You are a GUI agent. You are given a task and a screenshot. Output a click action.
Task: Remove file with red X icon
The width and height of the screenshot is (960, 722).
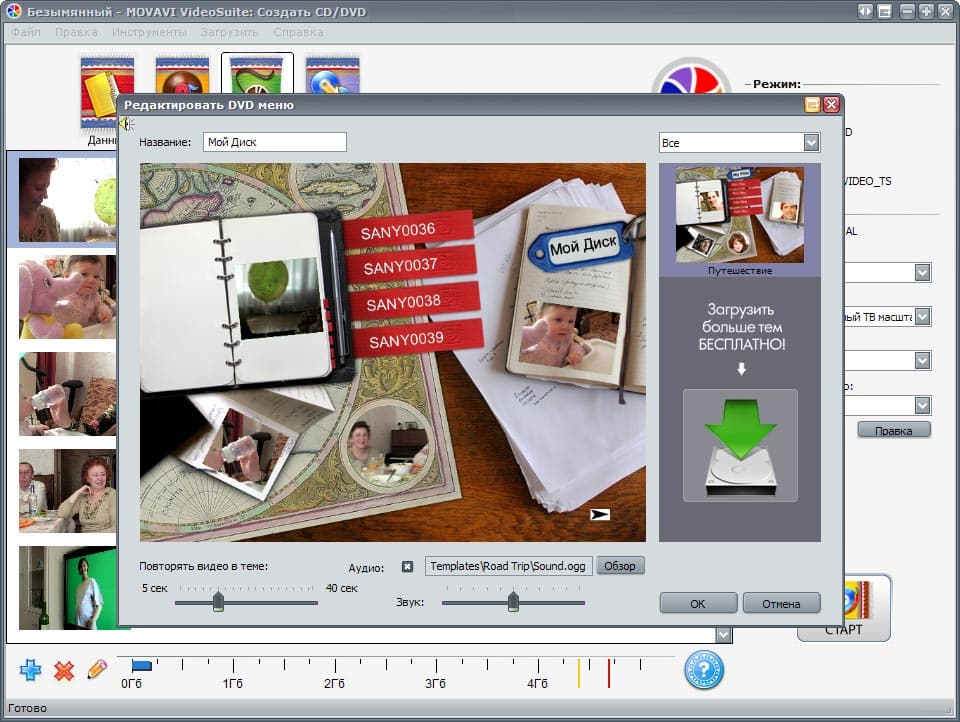point(64,671)
